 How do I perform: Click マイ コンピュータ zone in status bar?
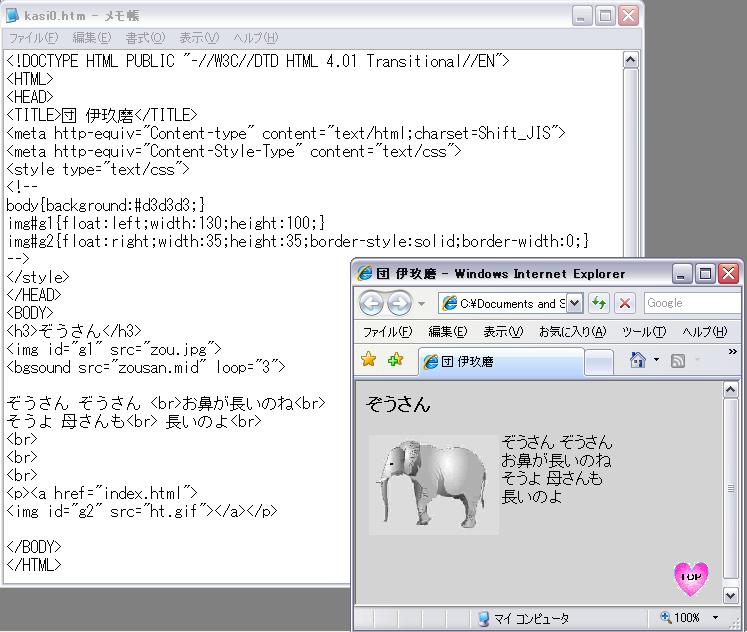[x=523, y=619]
